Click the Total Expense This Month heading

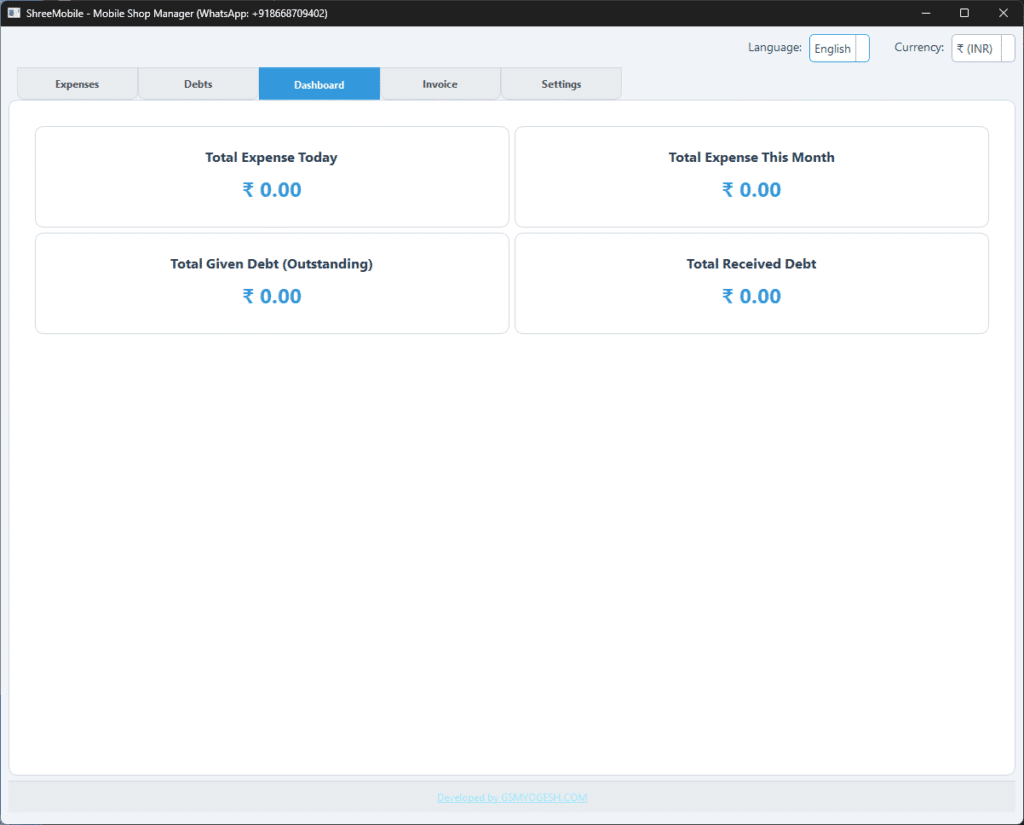point(751,157)
